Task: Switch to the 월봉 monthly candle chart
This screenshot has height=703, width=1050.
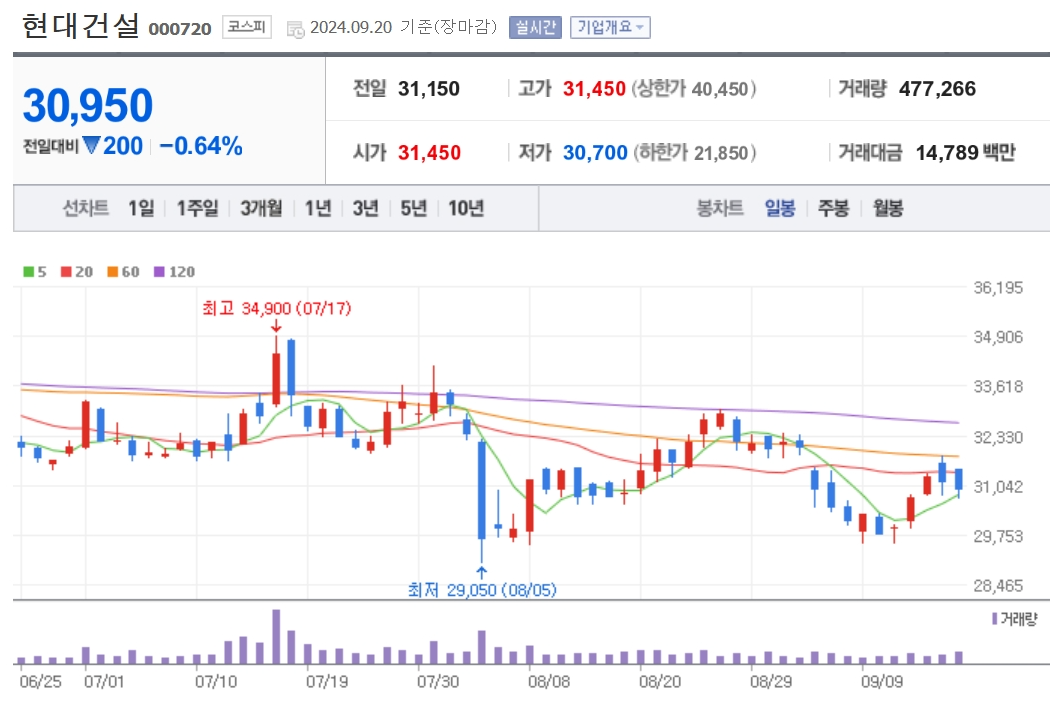Action: 888,208
